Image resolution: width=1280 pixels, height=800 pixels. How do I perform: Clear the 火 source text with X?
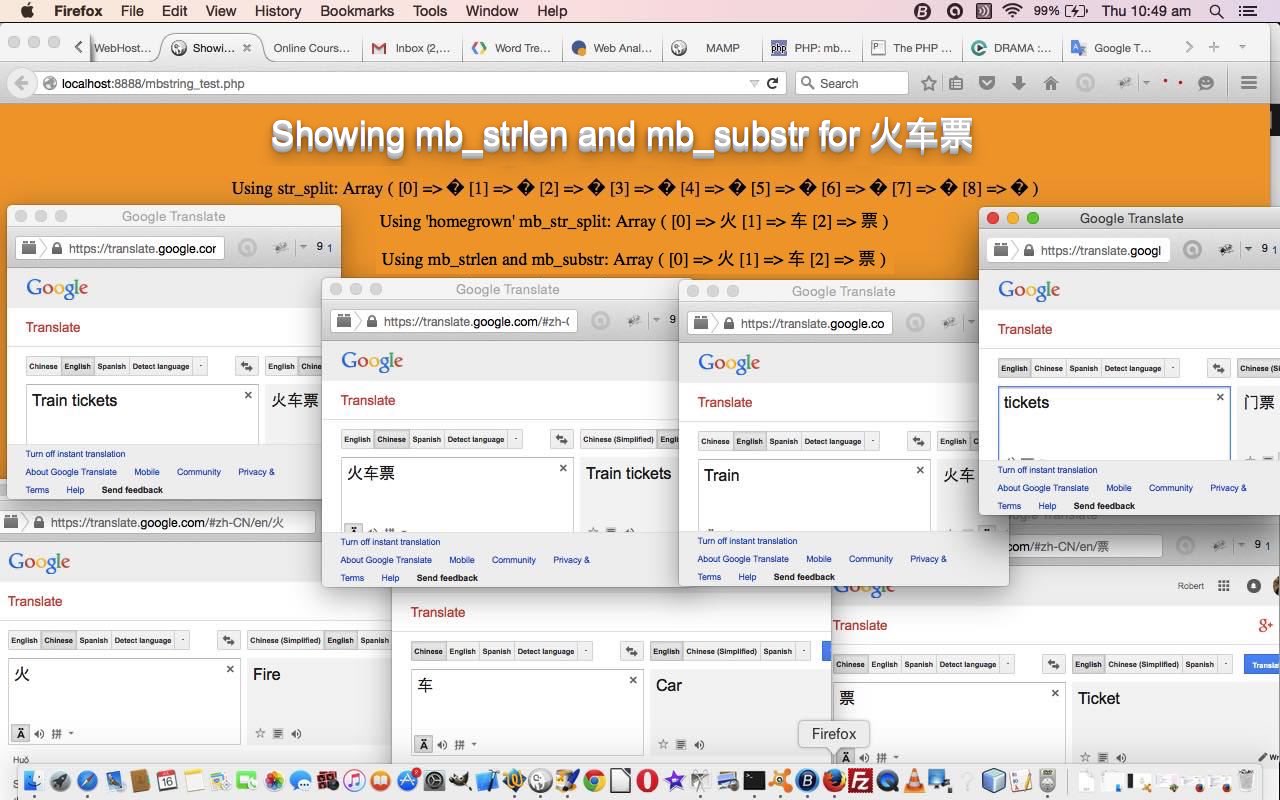[230, 669]
